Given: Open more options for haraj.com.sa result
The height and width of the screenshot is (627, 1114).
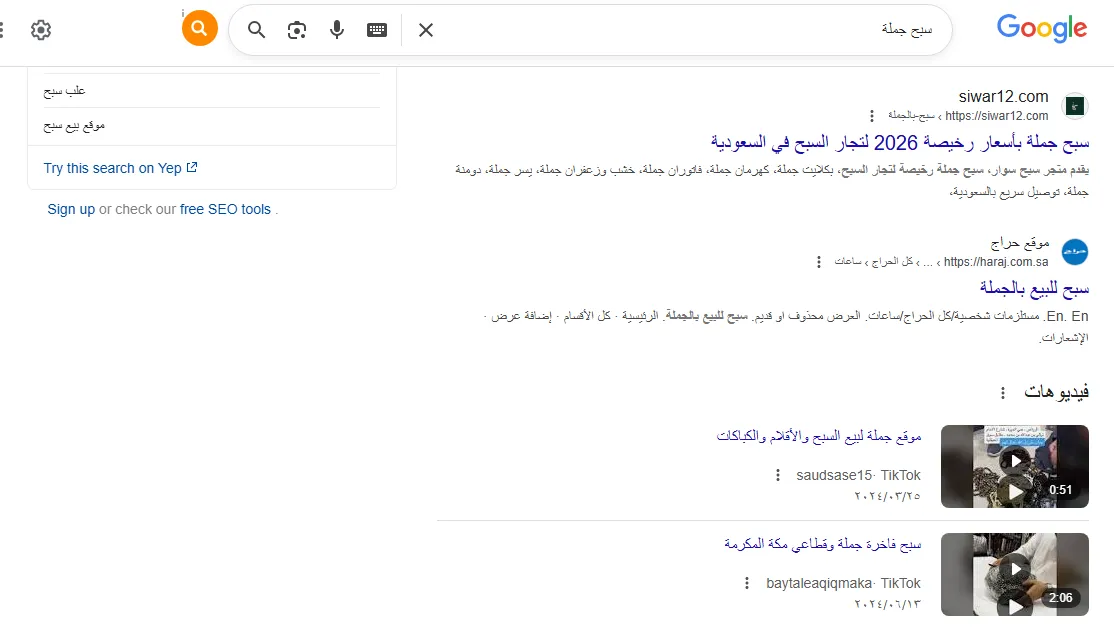Looking at the screenshot, I should 818,262.
